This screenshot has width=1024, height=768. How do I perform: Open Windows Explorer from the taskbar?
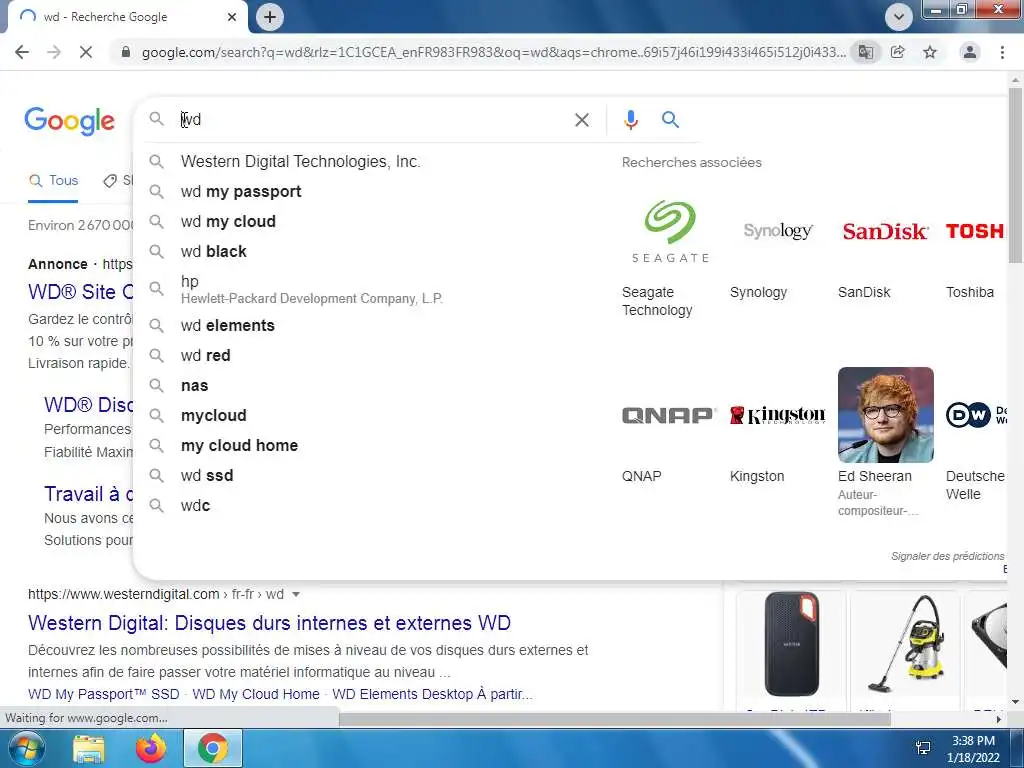(x=89, y=749)
